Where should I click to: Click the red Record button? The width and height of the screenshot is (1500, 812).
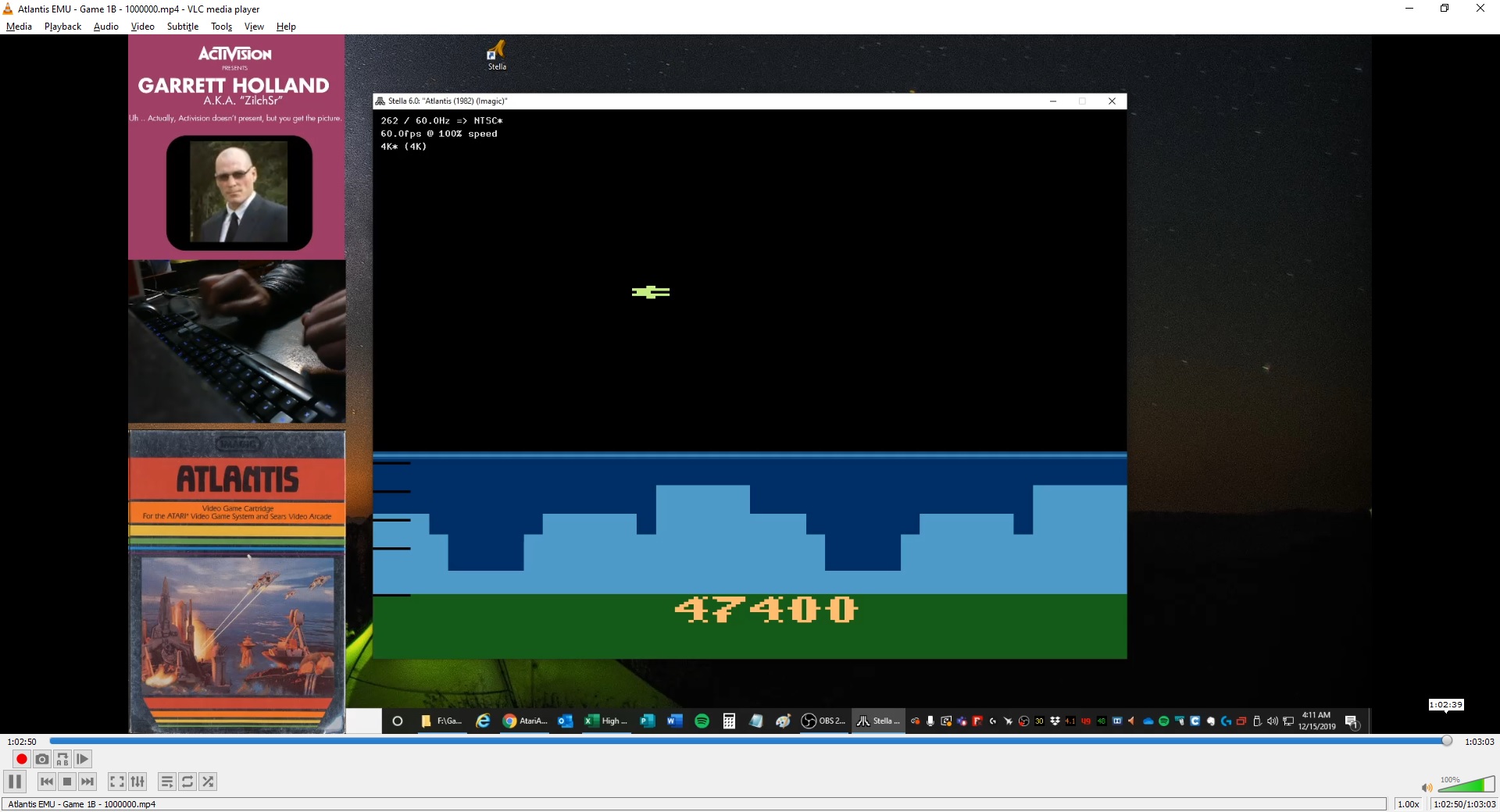(x=22, y=759)
